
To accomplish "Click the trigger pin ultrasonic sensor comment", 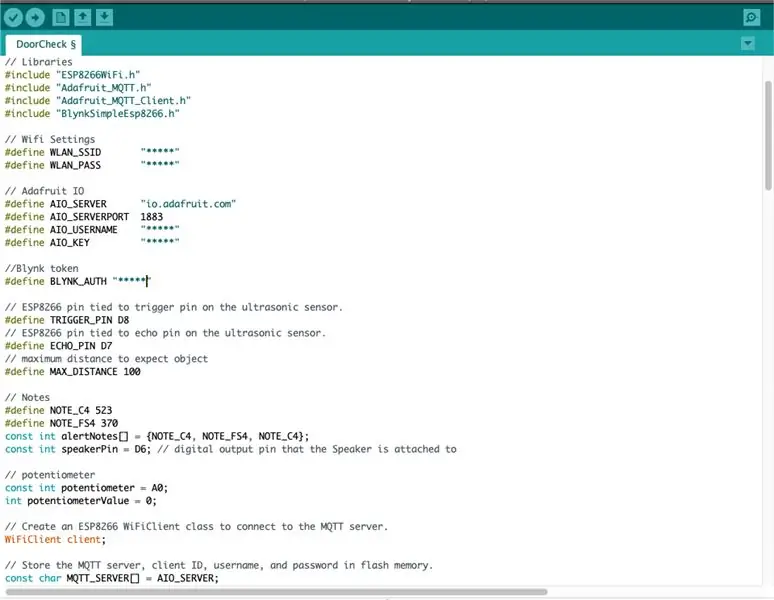I will (x=174, y=307).
